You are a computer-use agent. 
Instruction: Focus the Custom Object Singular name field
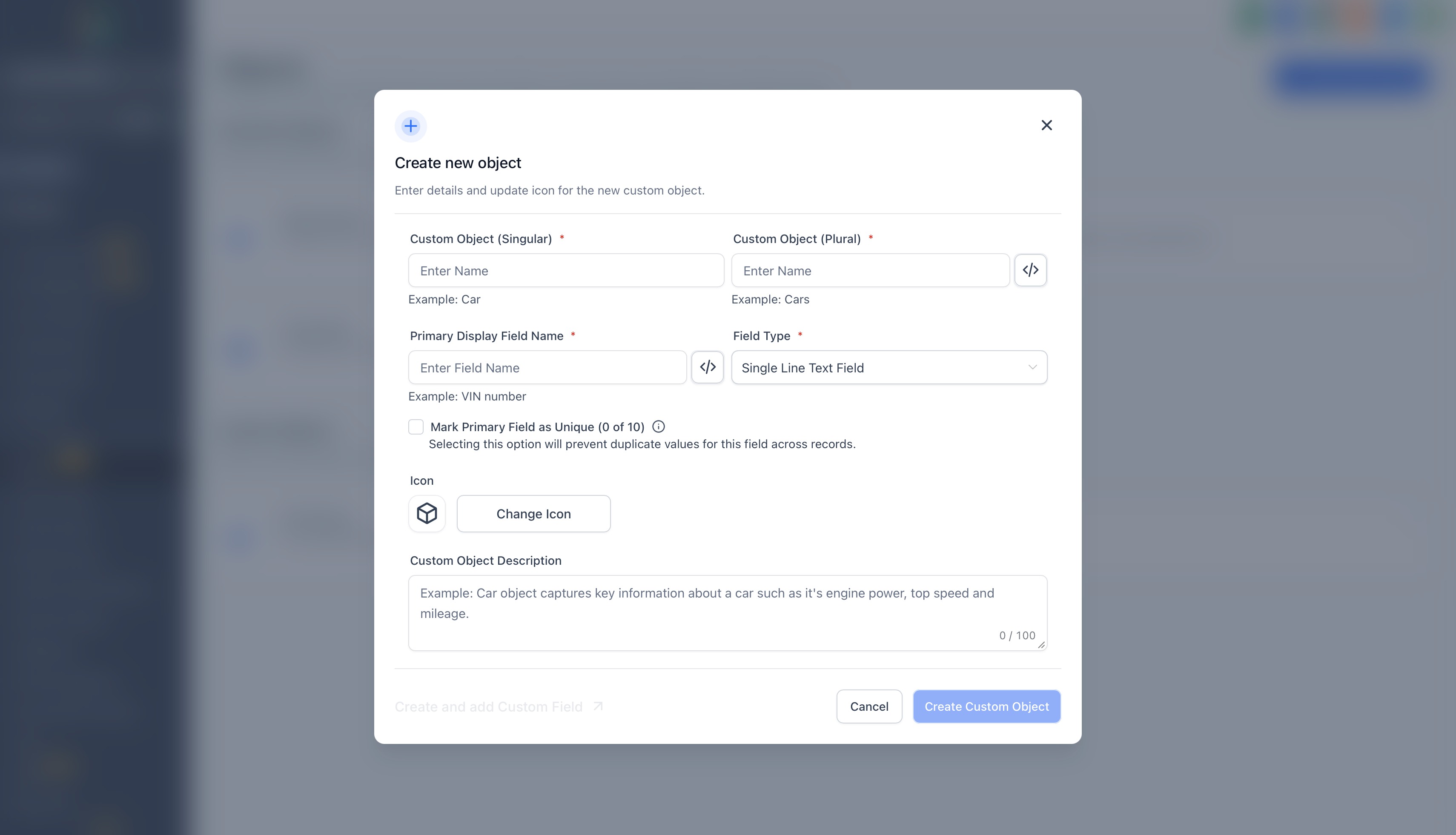(x=566, y=271)
